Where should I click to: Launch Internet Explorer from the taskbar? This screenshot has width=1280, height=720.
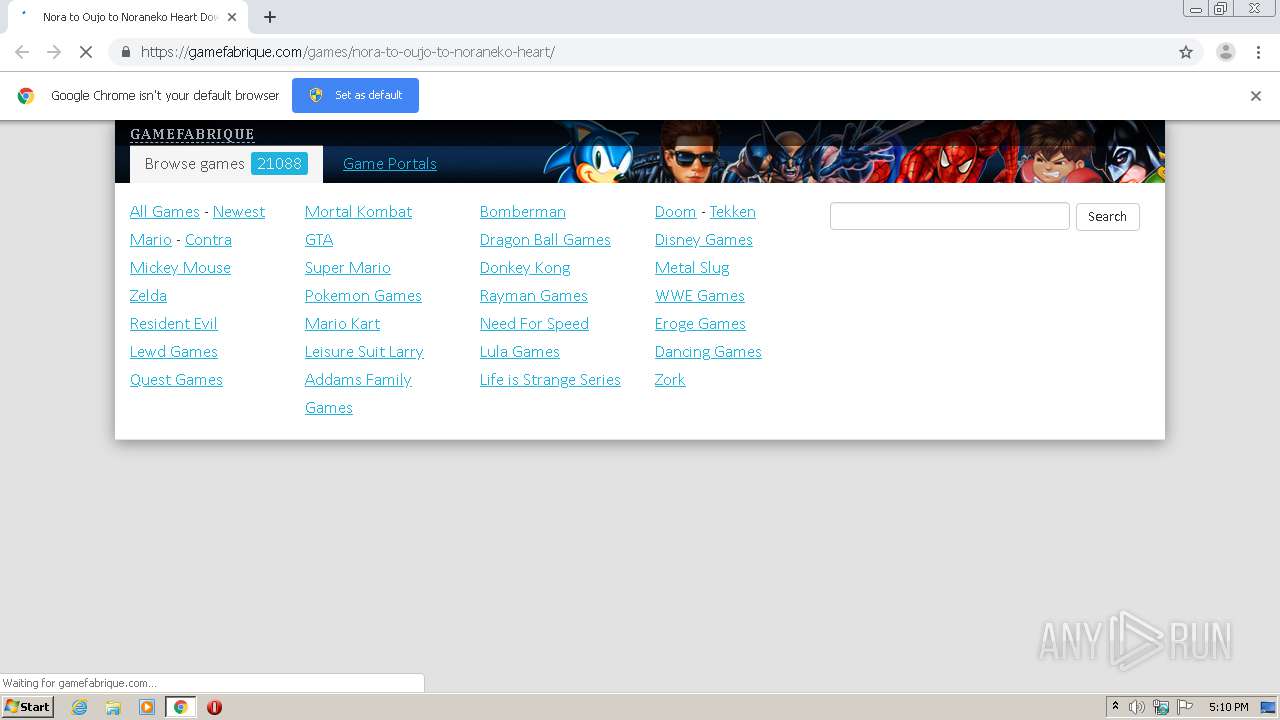click(x=79, y=707)
